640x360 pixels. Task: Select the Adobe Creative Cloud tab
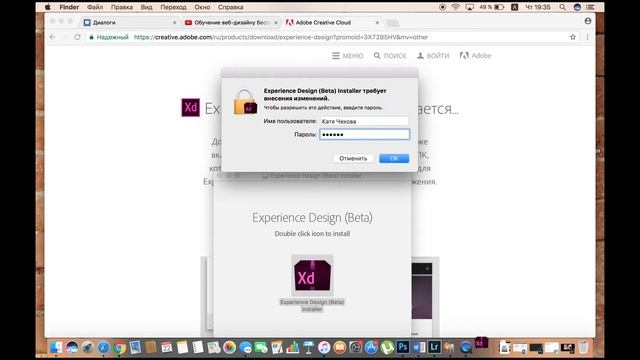(x=332, y=22)
